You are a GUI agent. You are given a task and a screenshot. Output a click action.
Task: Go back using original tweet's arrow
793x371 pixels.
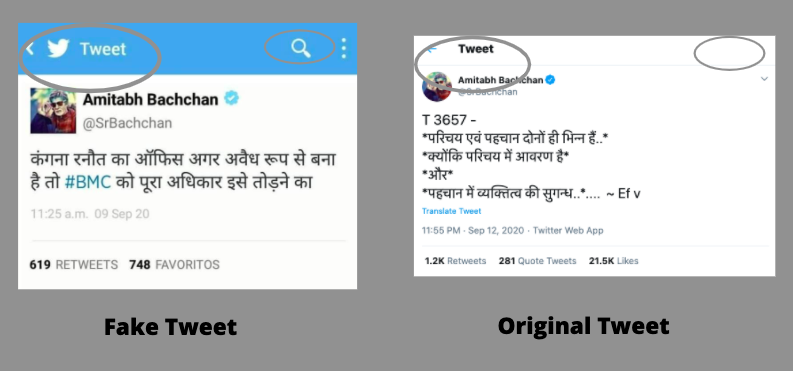(x=430, y=50)
